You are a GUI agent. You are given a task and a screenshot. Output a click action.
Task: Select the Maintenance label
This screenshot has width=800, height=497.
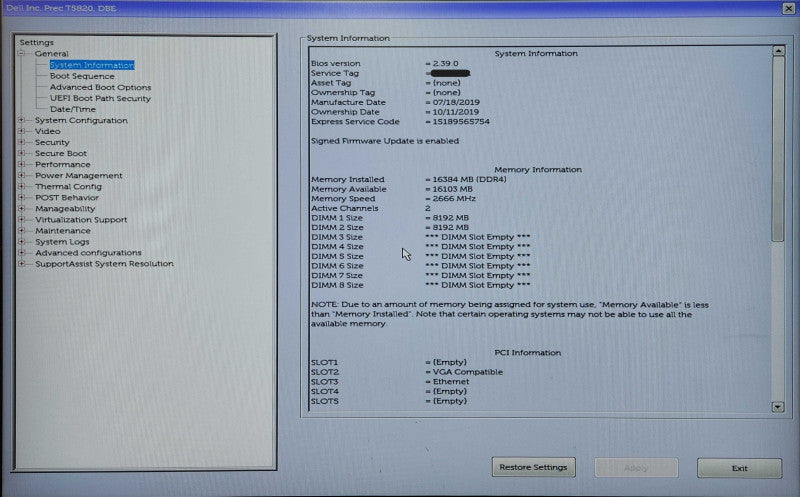[63, 231]
